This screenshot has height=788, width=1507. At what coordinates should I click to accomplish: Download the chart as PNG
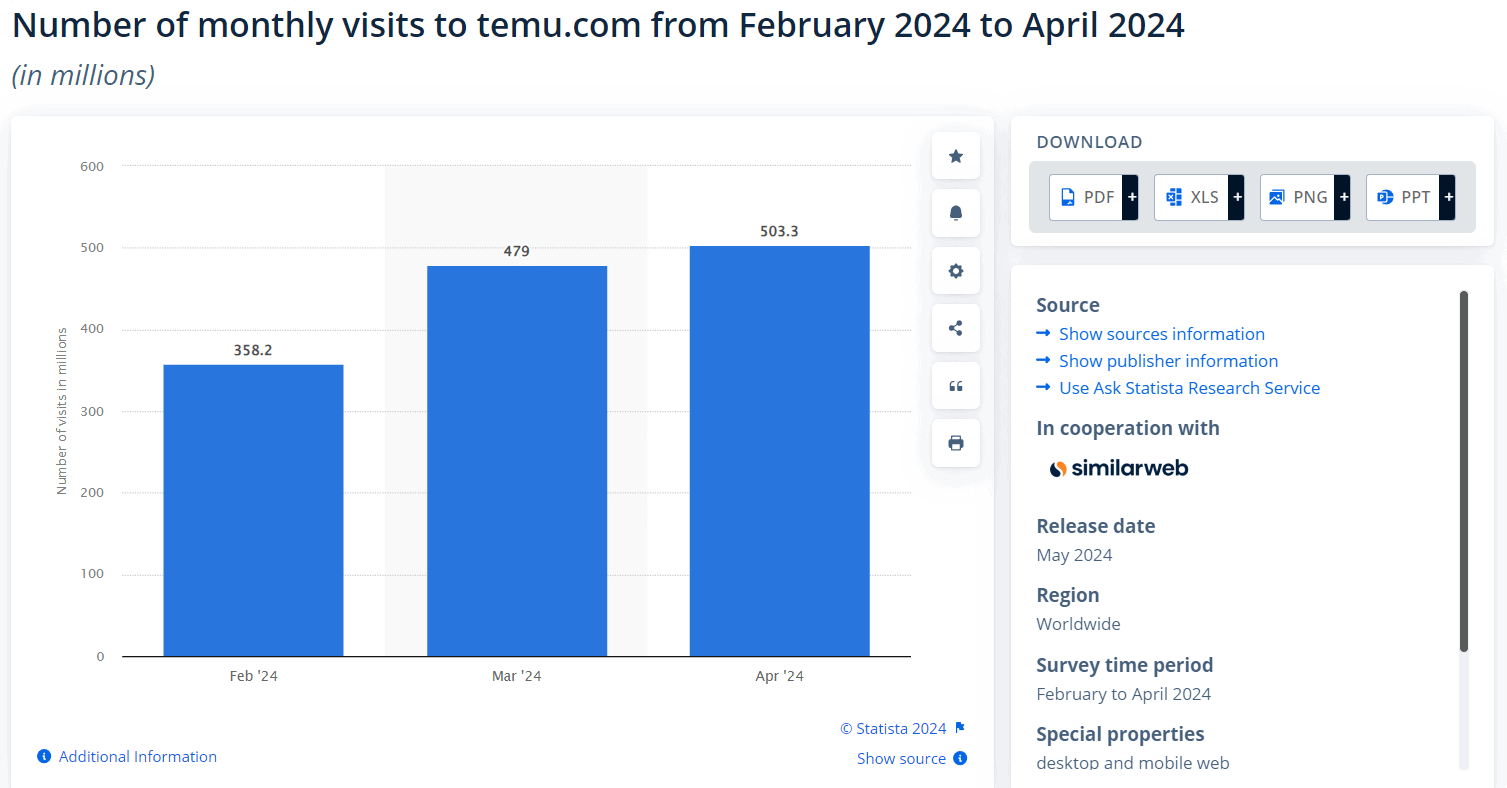pos(1299,197)
